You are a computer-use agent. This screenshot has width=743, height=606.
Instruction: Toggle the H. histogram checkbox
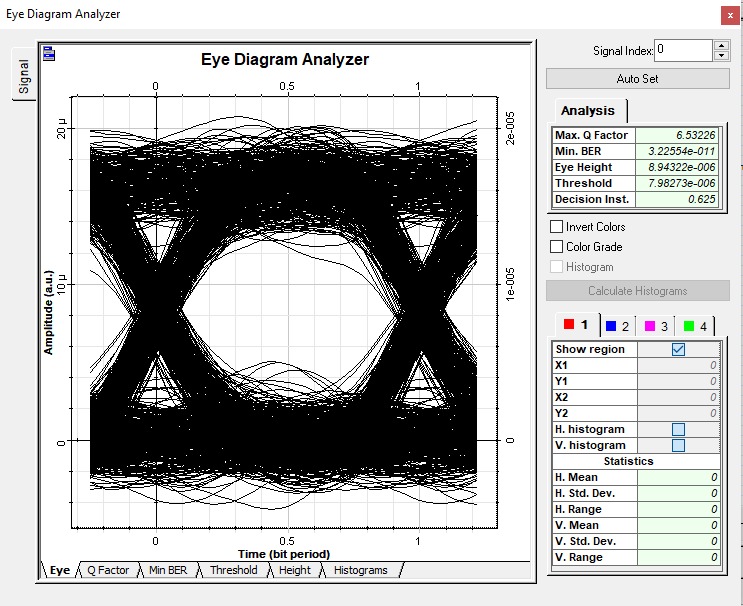pyautogui.click(x=678, y=429)
